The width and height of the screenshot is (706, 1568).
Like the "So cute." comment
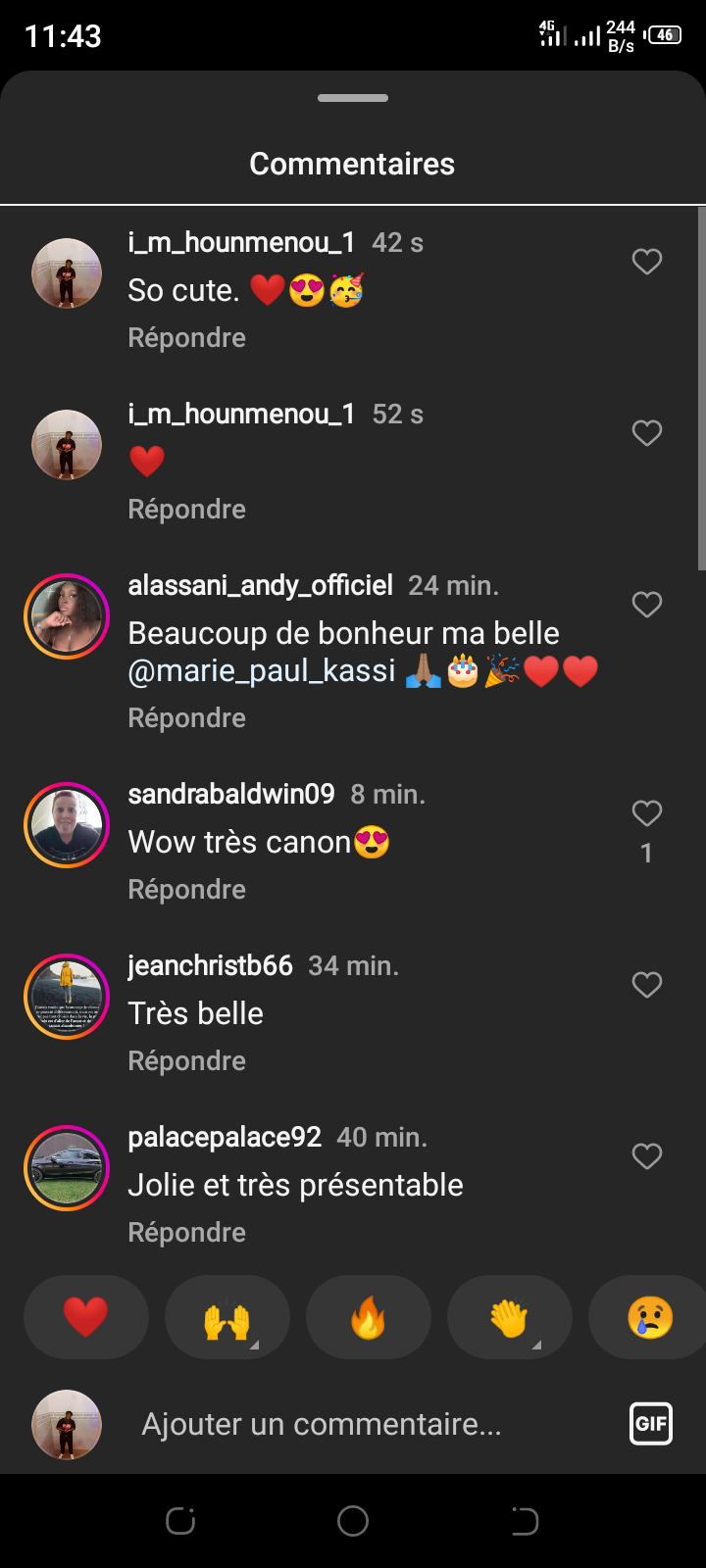(x=647, y=262)
